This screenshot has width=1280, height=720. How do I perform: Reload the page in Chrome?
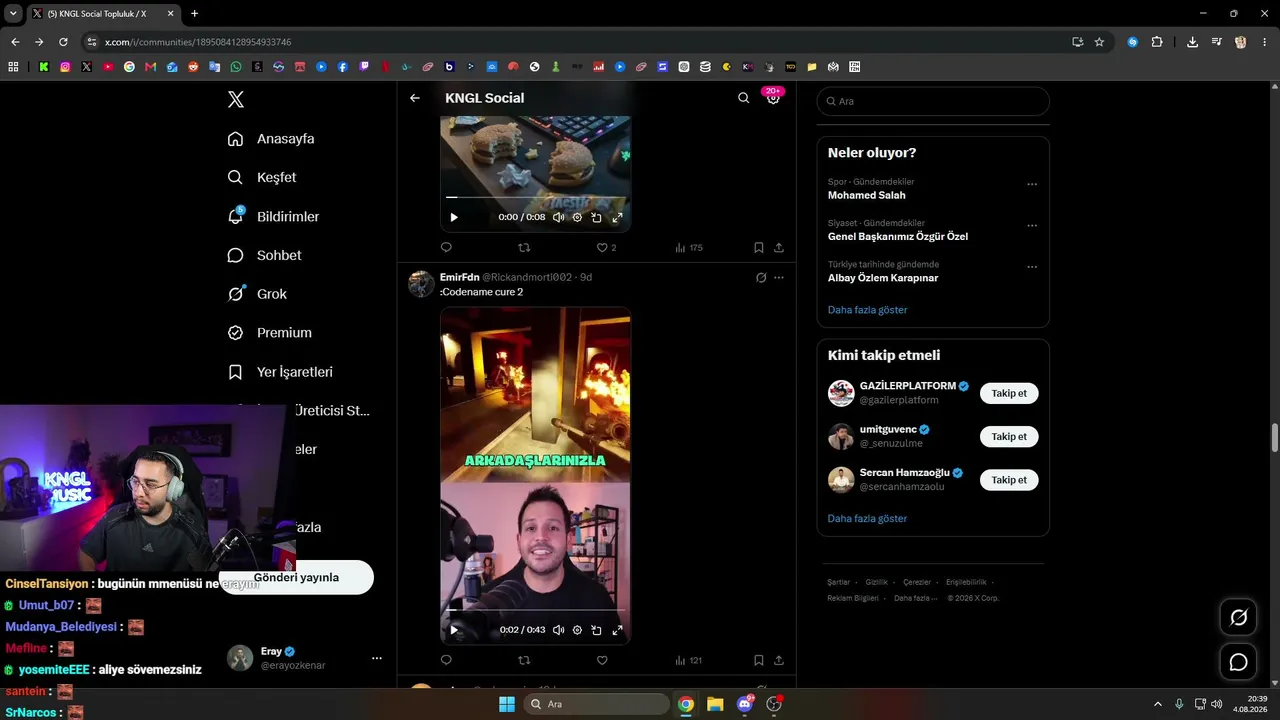[x=63, y=42]
